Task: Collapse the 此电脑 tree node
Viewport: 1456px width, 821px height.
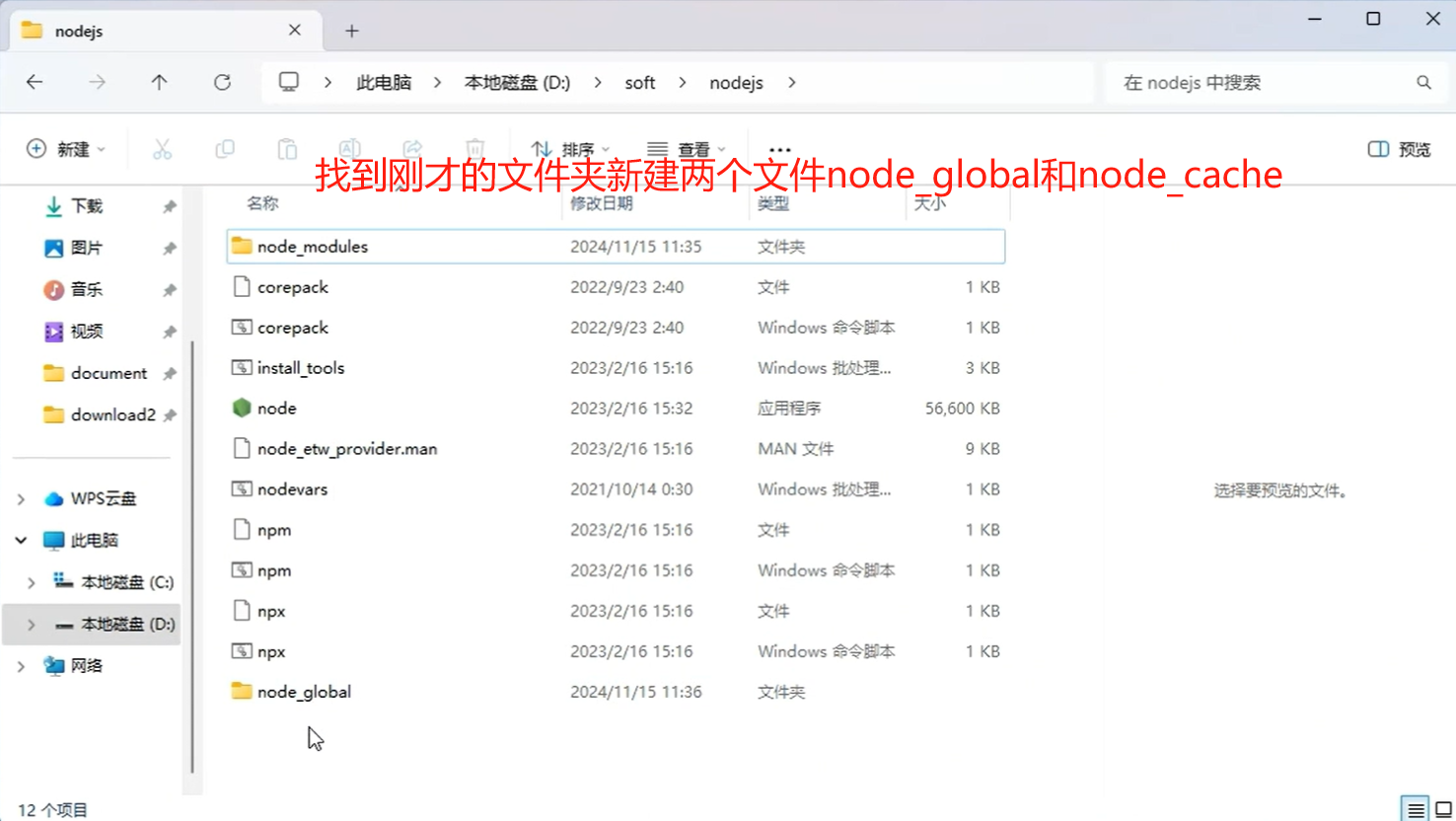Action: [21, 541]
